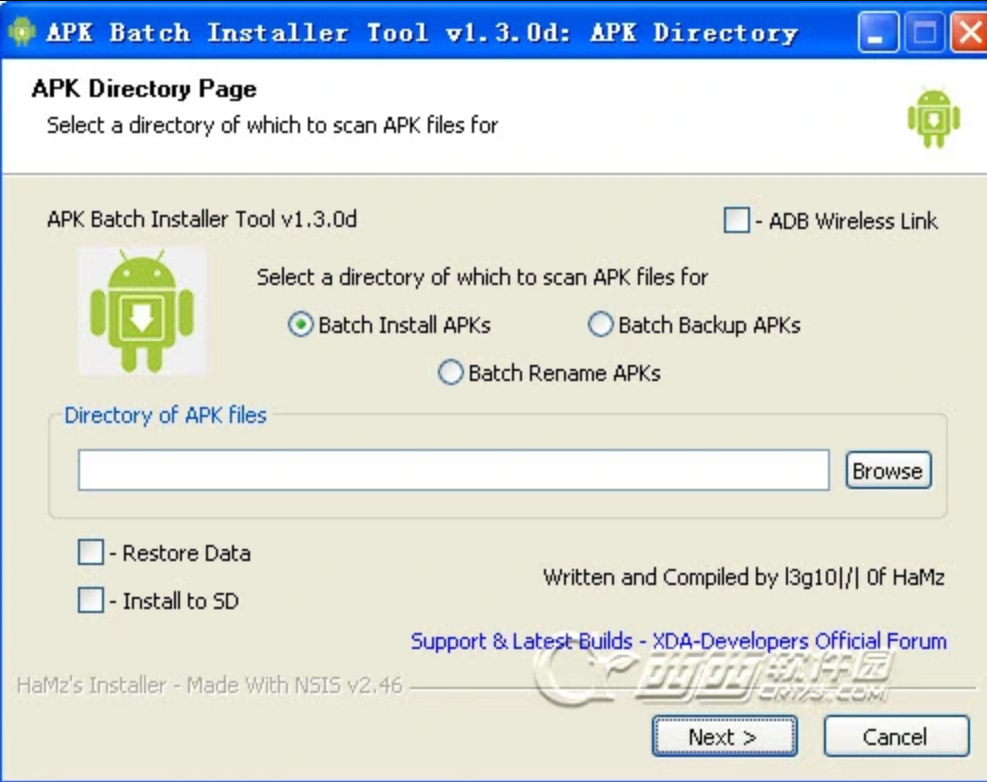Click the Next > button

[x=725, y=736]
